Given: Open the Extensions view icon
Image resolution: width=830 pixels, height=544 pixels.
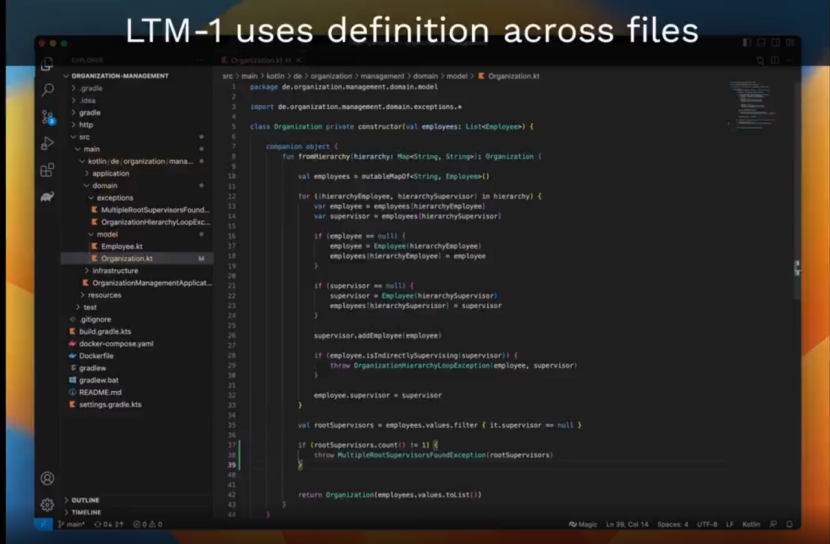Looking at the screenshot, I should pos(47,171).
